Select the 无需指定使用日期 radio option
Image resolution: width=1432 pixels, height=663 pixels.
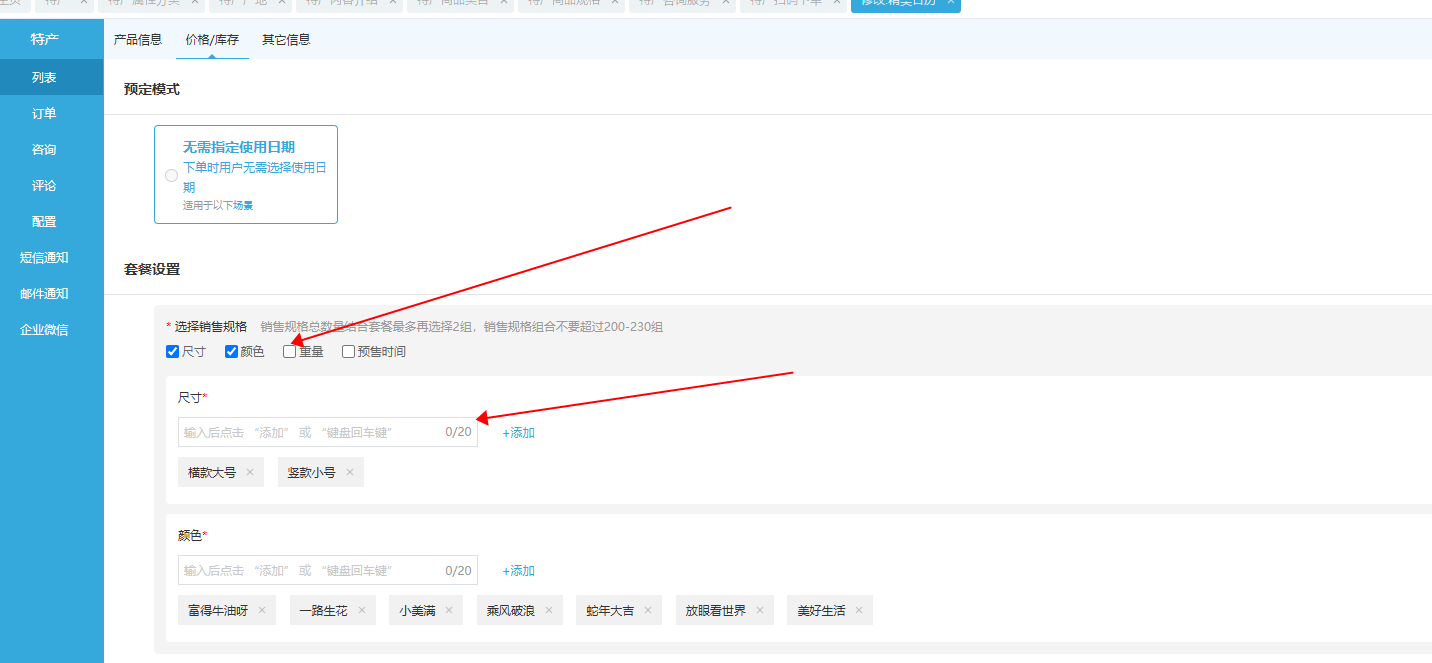(x=172, y=175)
